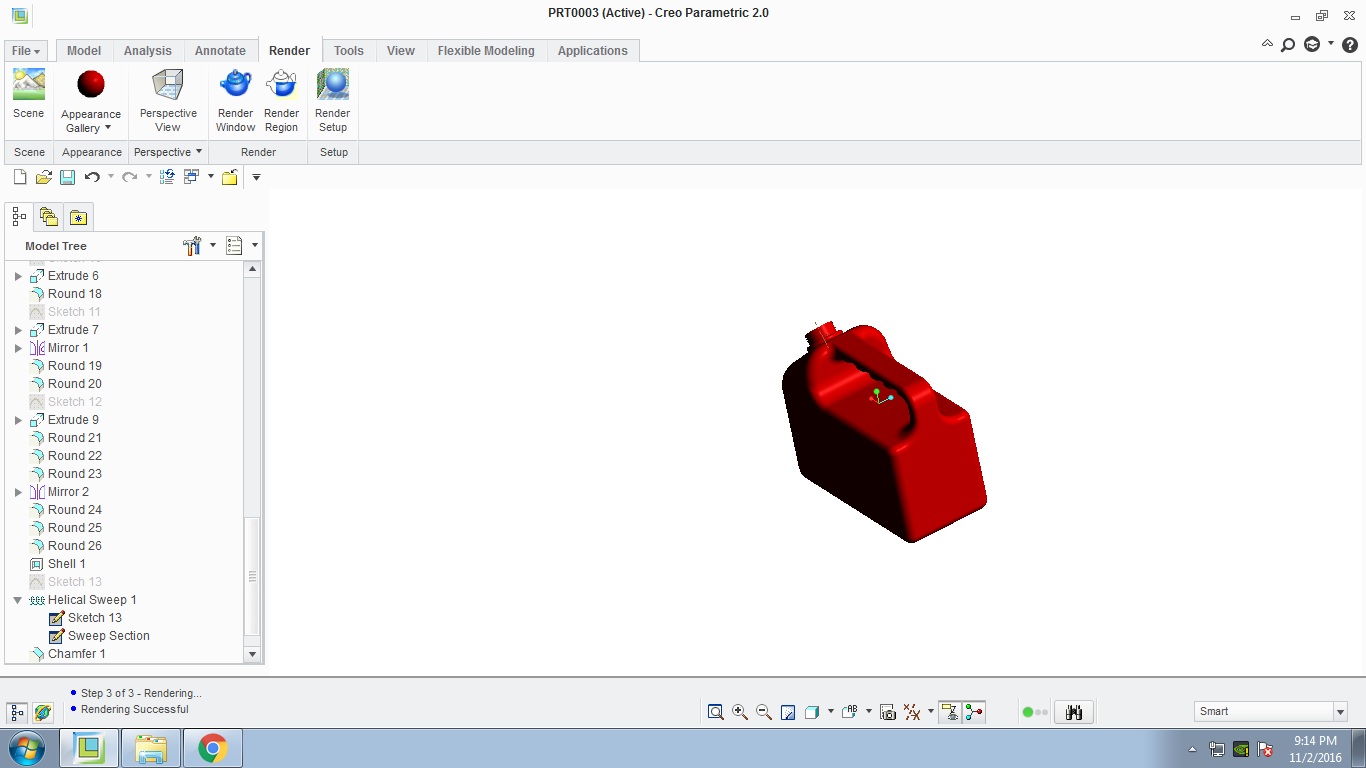
Task: Open the Model Tree show dropdown arrow
Action: pyautogui.click(x=254, y=245)
